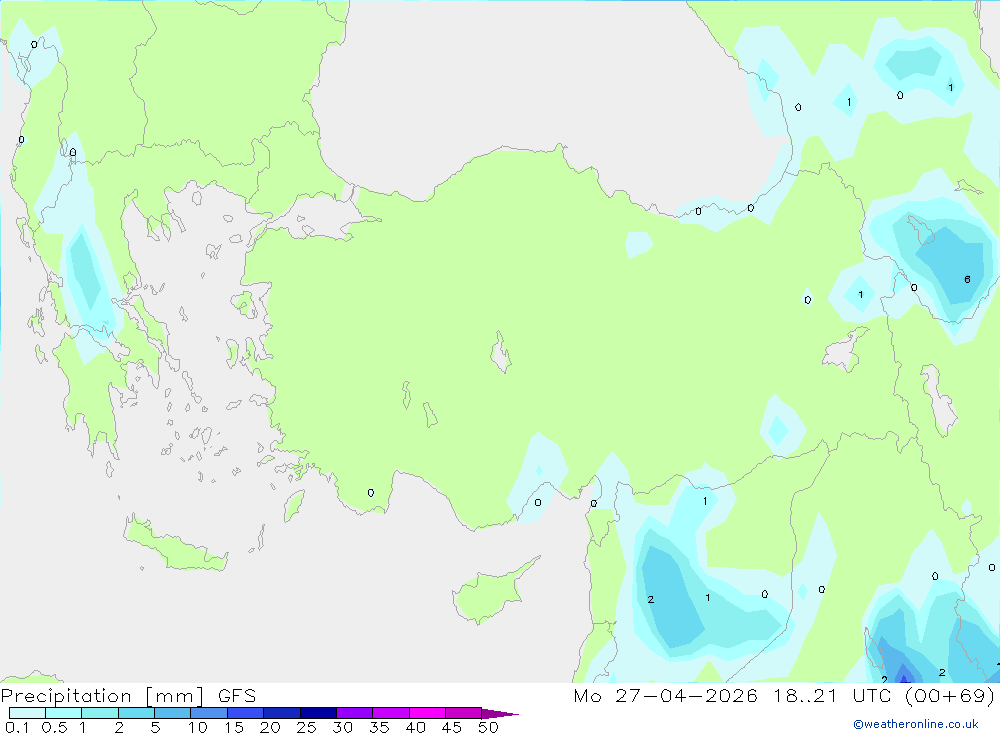Click the over-50 arrow tip of legend
Image resolution: width=1000 pixels, height=733 pixels.
tap(500, 713)
